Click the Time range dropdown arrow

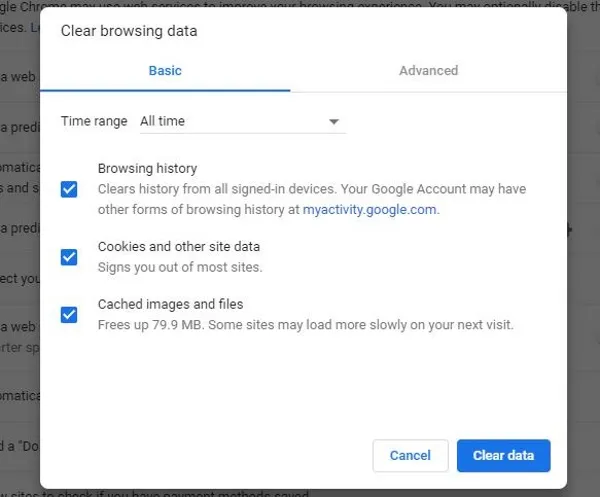click(334, 122)
